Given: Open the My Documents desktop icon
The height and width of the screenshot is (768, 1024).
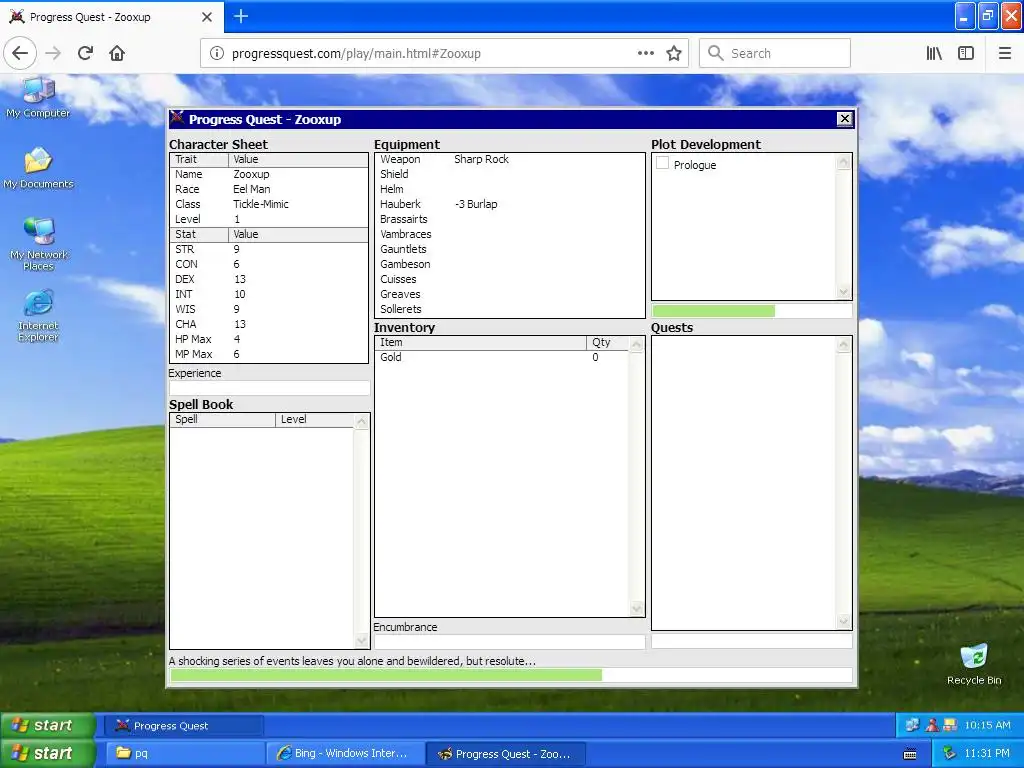Looking at the screenshot, I should pyautogui.click(x=38, y=168).
